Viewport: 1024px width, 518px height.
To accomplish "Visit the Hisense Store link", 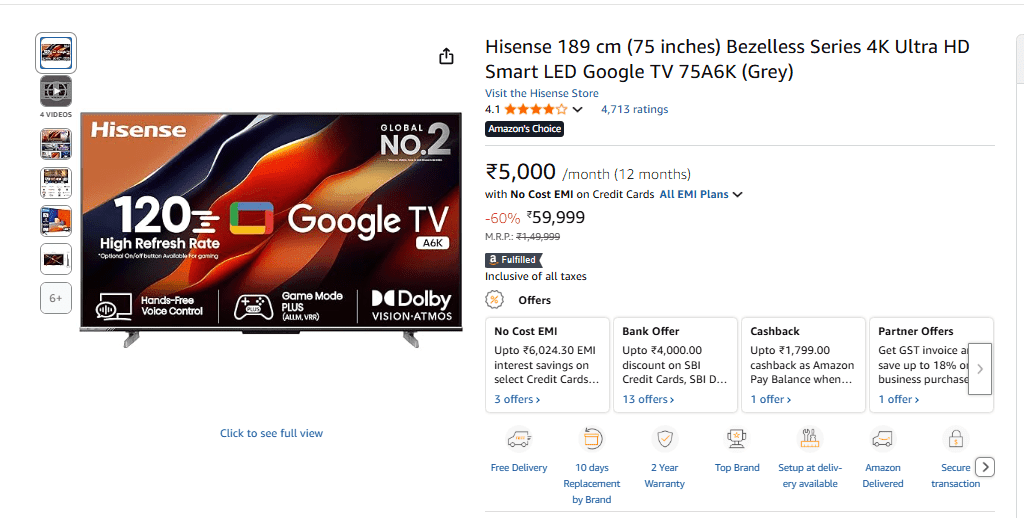I will (542, 93).
